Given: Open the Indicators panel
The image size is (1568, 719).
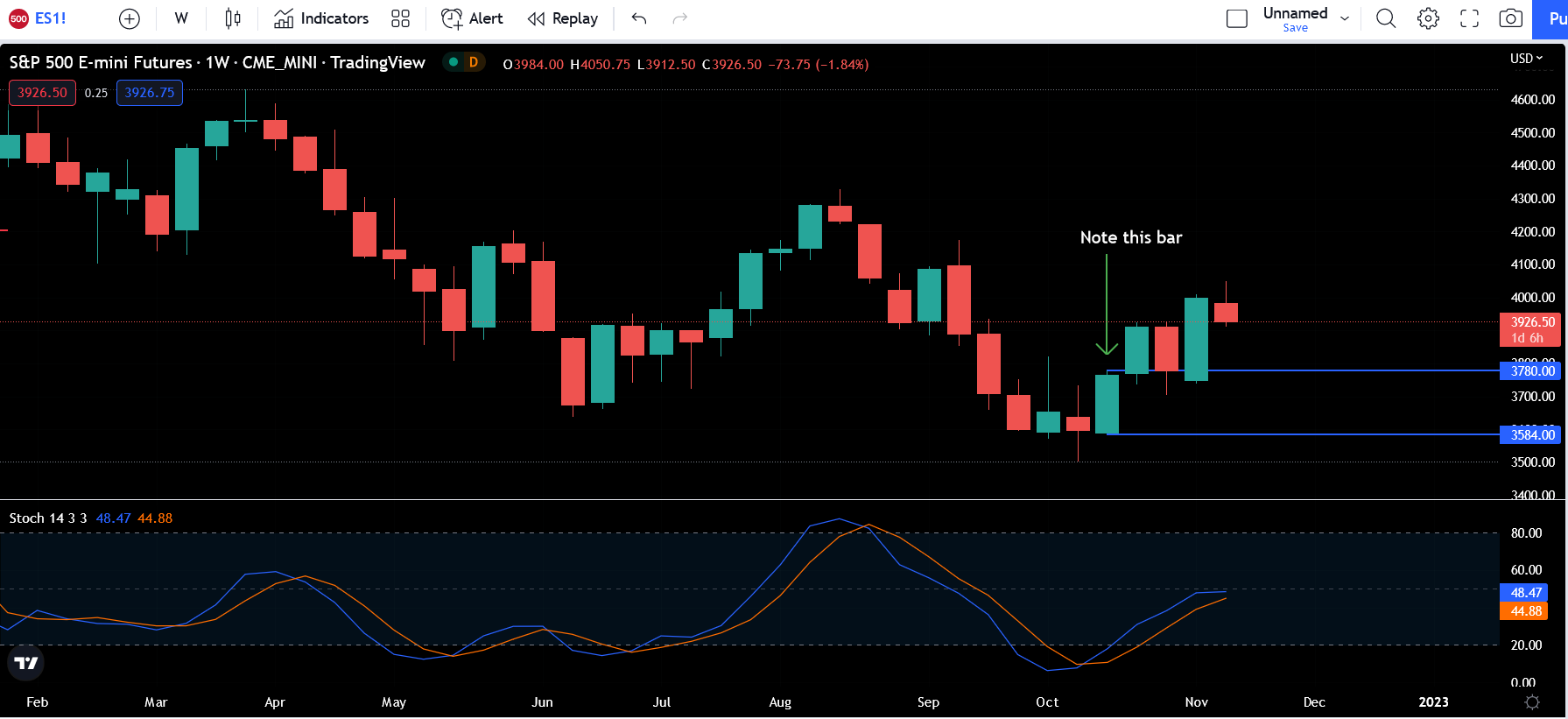Looking at the screenshot, I should 321,18.
